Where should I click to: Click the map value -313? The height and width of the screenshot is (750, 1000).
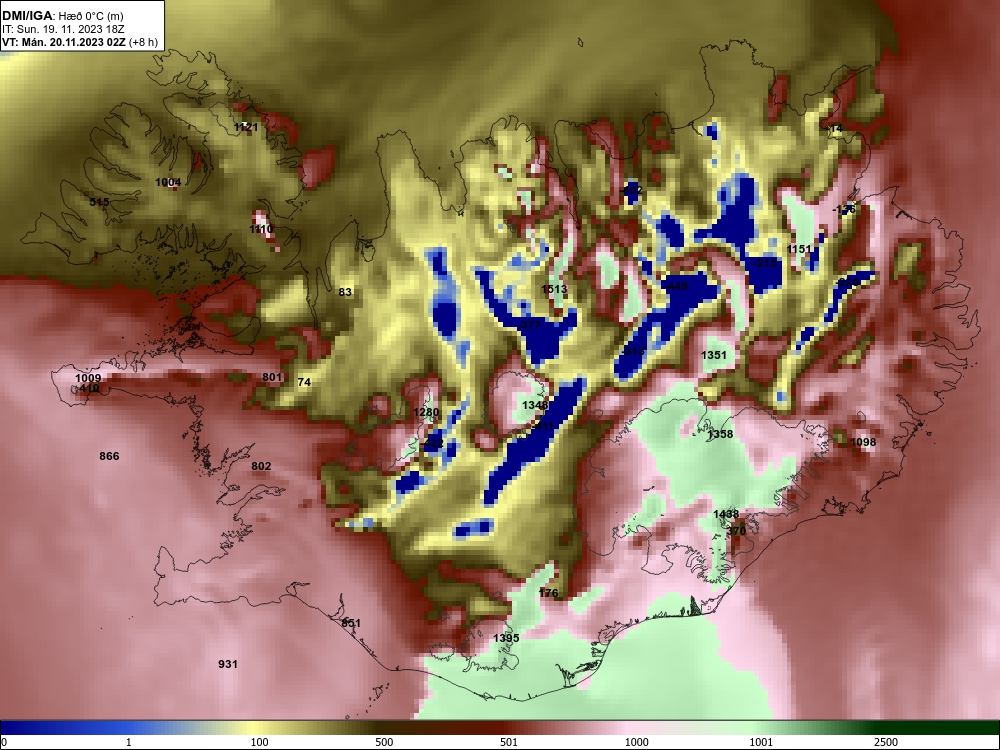tap(633, 351)
